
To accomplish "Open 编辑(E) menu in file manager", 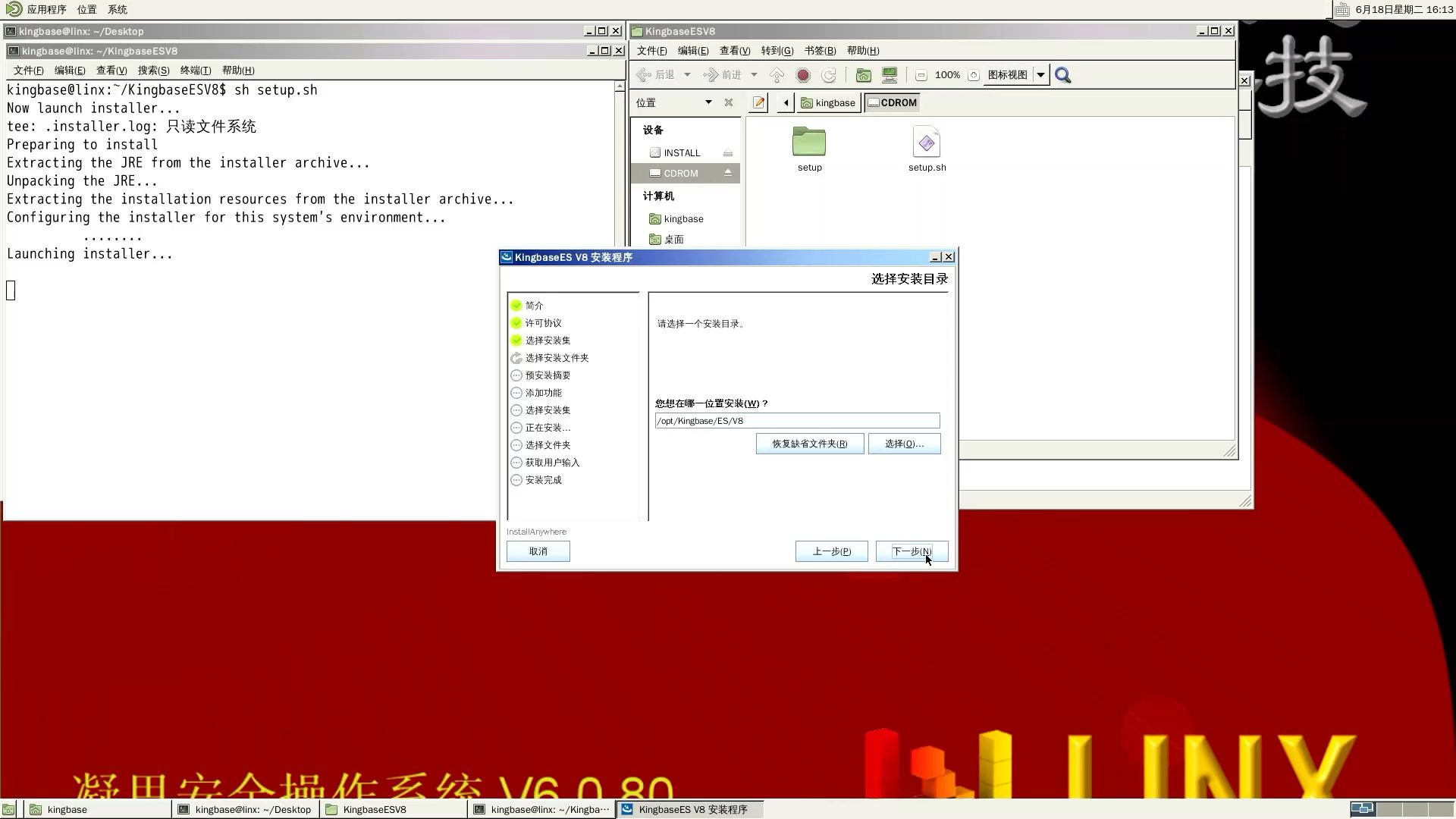I will (x=693, y=51).
